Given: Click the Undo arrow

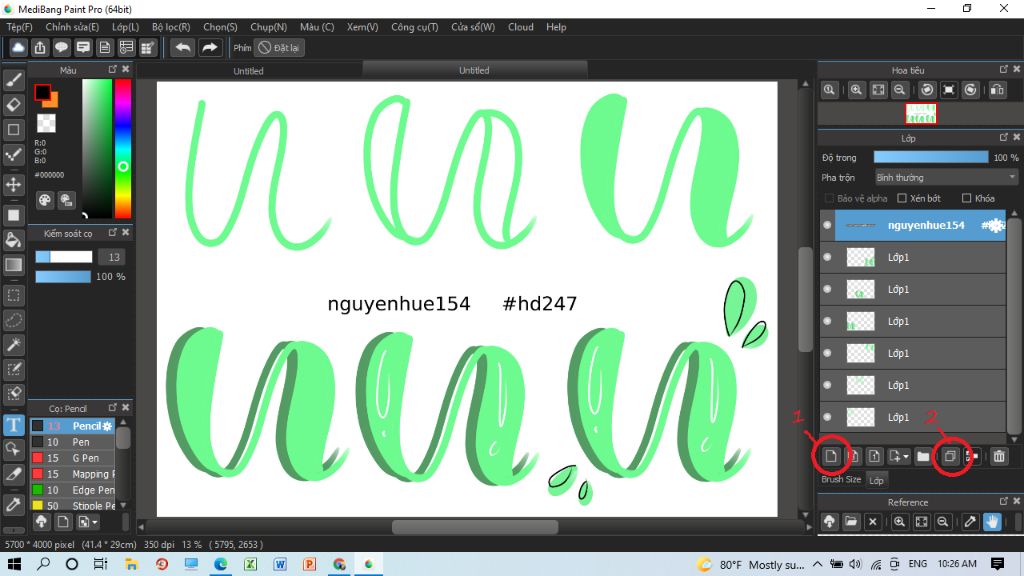Looking at the screenshot, I should click(183, 48).
